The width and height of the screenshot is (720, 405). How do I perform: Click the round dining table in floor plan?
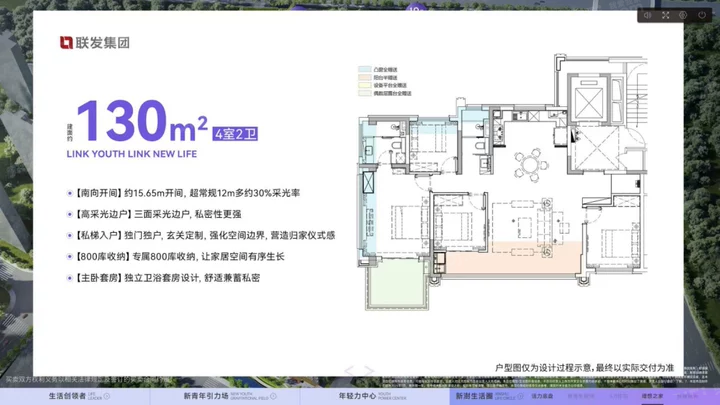530,165
